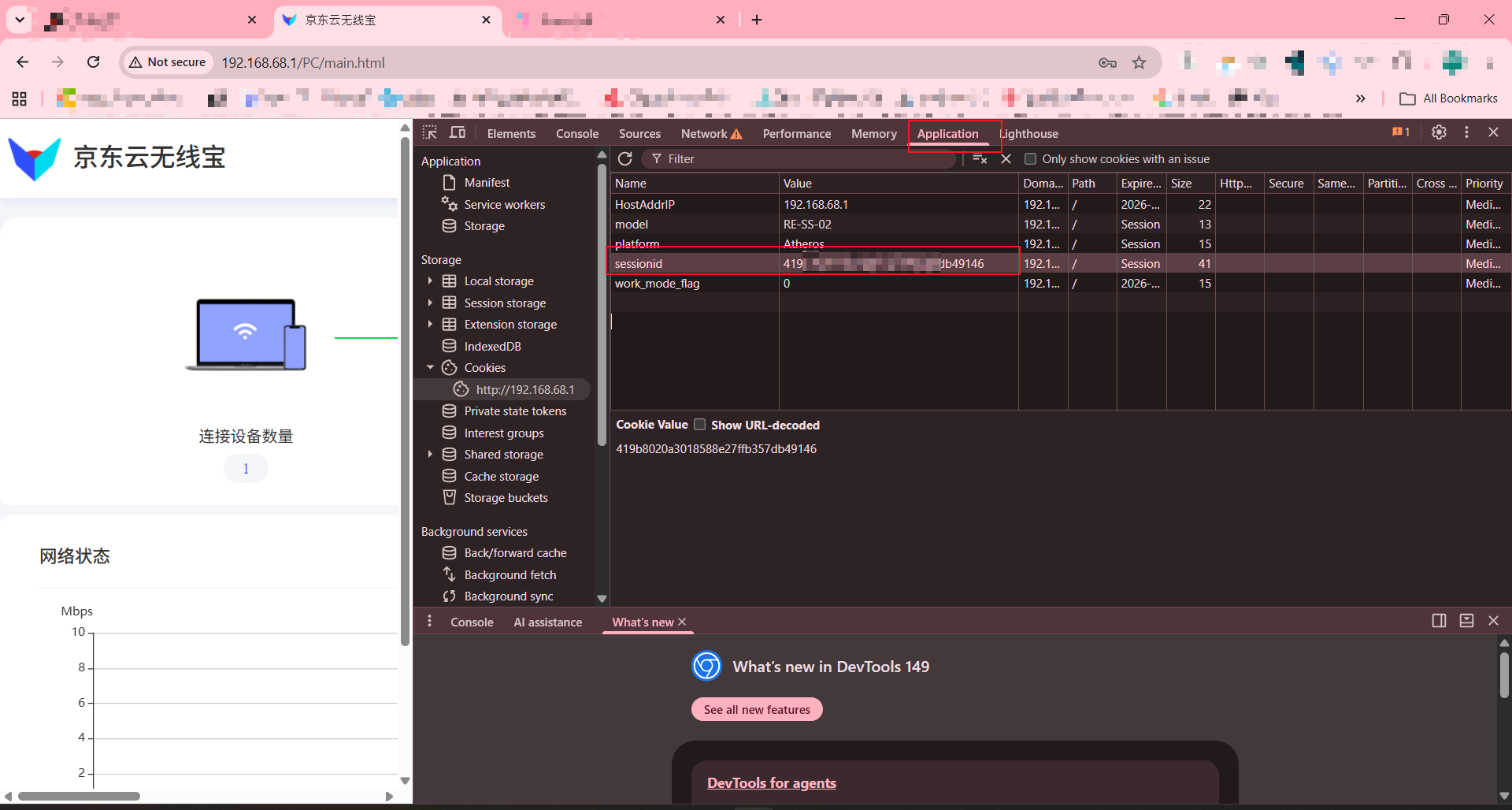
Task: Delete the selected cookie with the X icon
Action: point(1006,158)
